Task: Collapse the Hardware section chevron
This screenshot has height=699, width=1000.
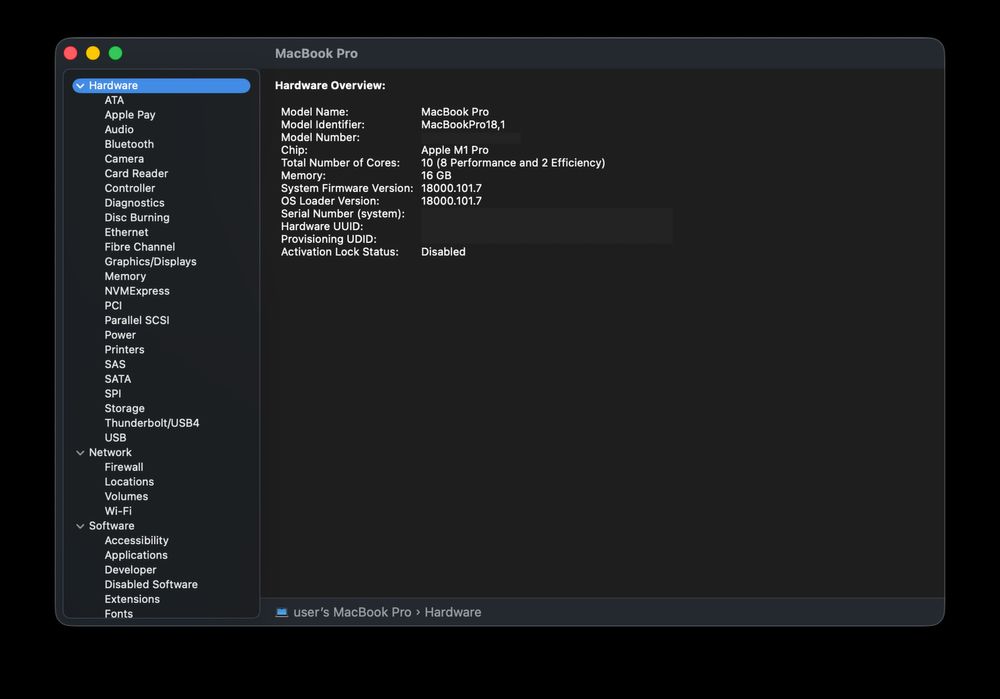Action: [x=80, y=85]
